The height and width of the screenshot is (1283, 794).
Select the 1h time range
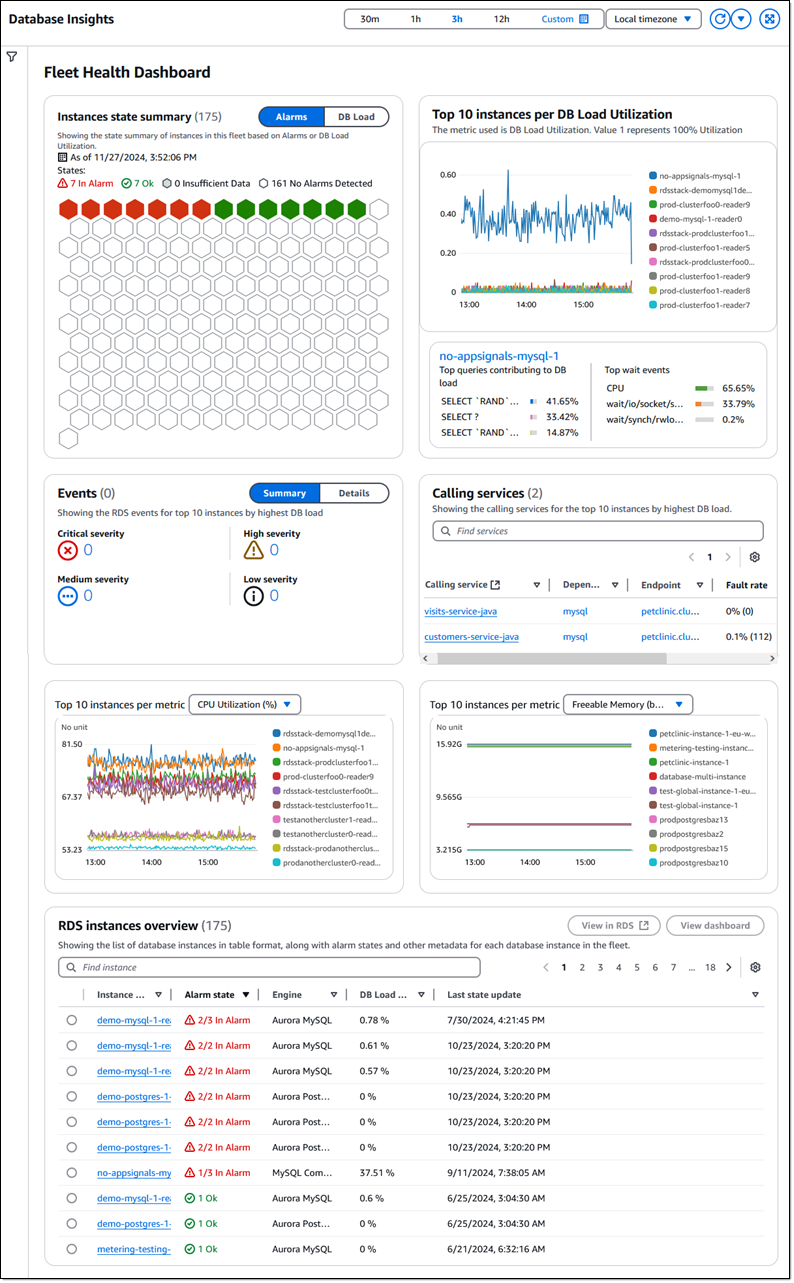coord(416,19)
